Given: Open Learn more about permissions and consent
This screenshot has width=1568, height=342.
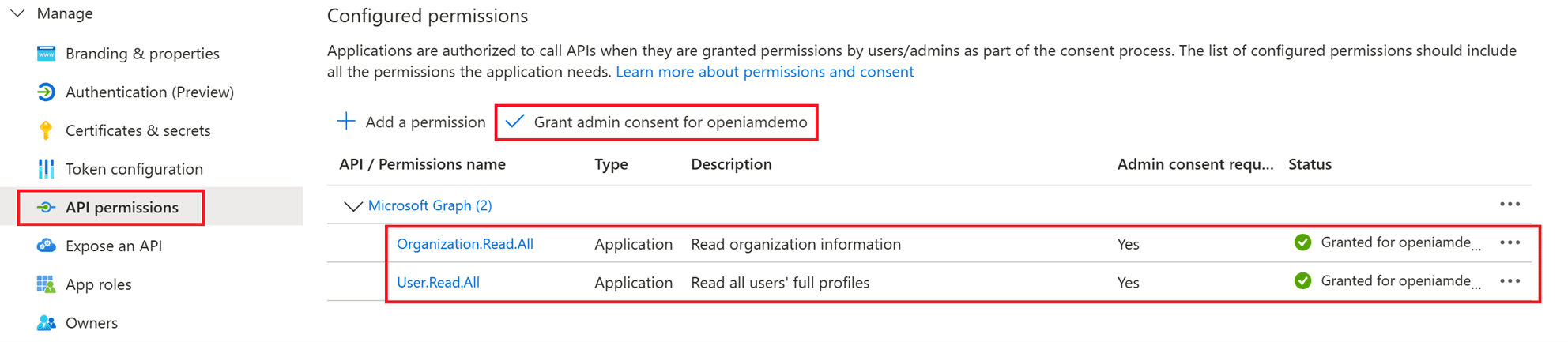Looking at the screenshot, I should (764, 72).
